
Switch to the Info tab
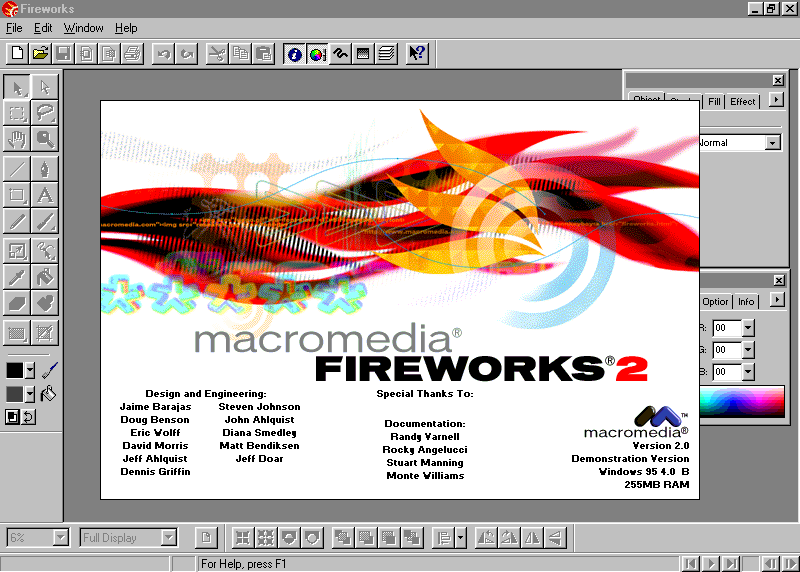(x=746, y=302)
